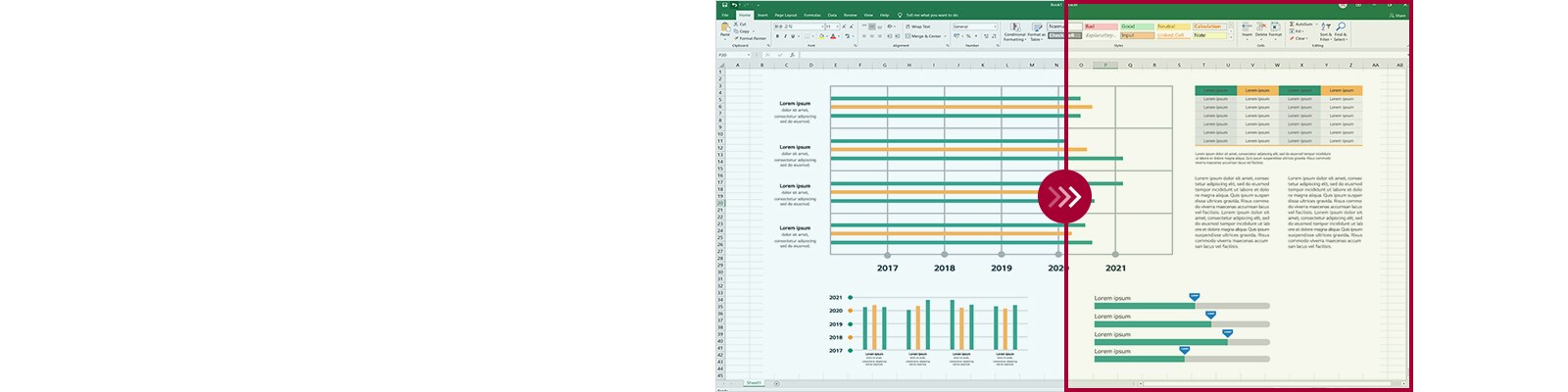Click the AutoSum sigma icon

pos(1293,24)
